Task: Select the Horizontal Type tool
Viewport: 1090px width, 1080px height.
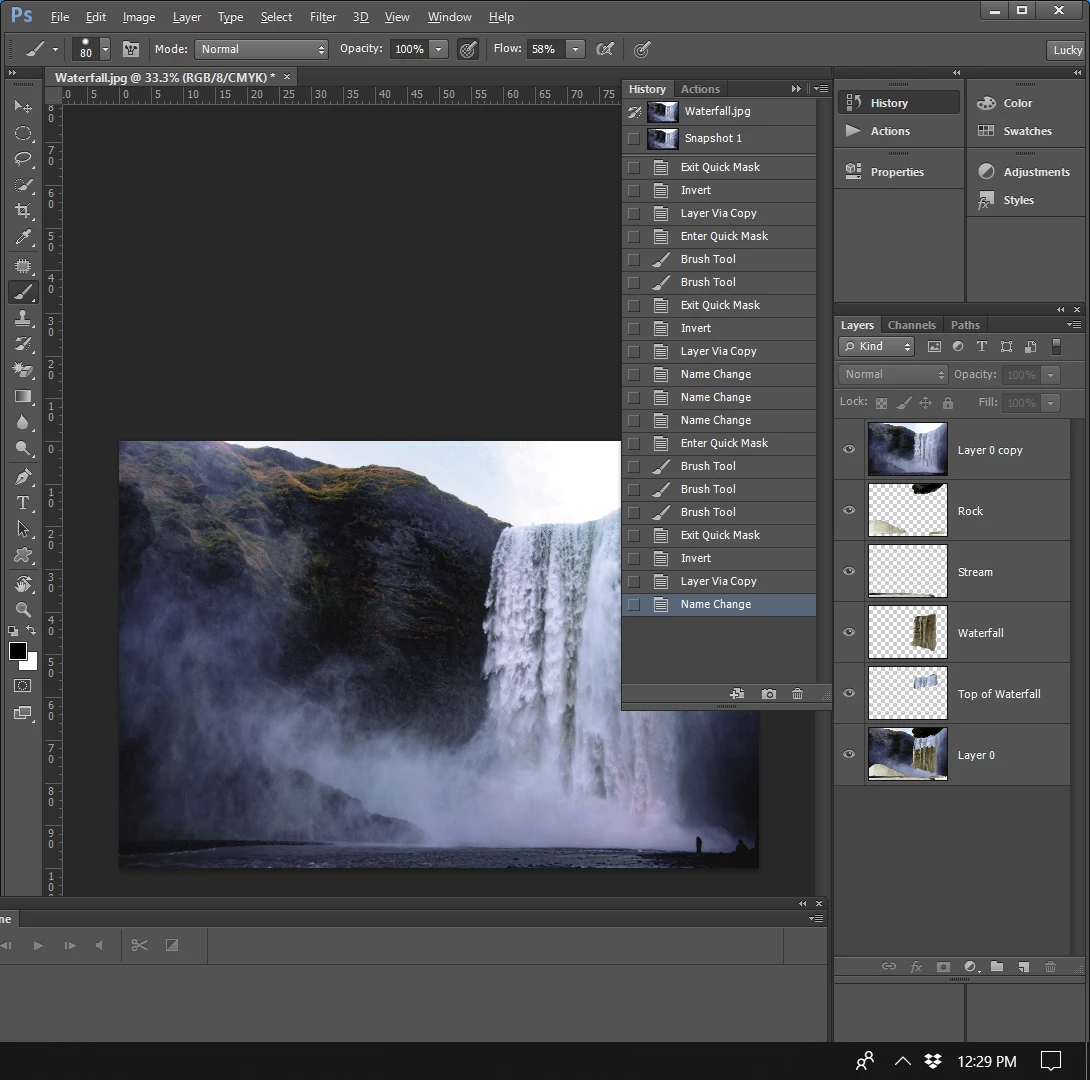Action: pos(23,503)
